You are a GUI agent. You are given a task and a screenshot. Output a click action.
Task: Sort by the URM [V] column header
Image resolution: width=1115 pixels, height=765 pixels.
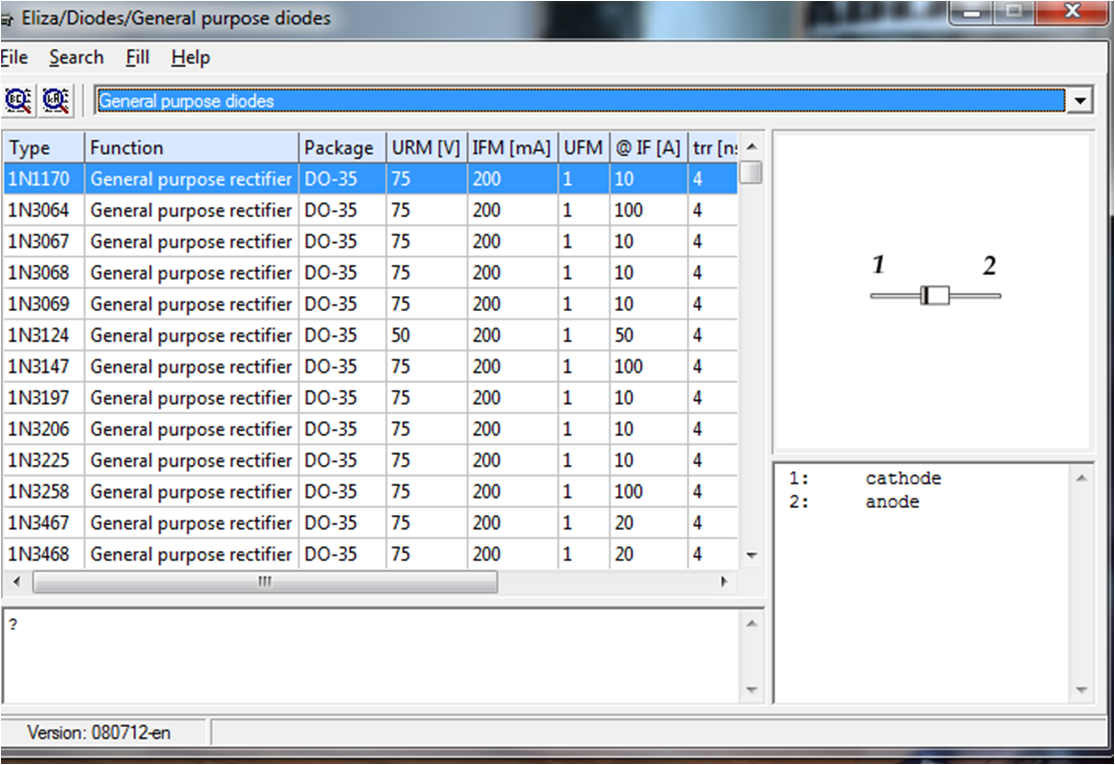click(427, 148)
